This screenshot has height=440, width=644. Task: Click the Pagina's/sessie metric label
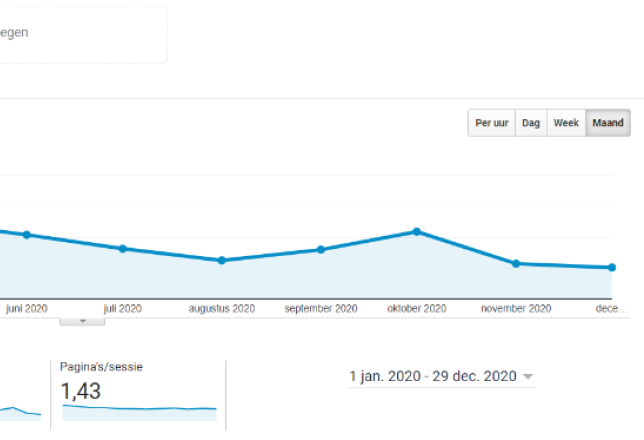coord(101,367)
